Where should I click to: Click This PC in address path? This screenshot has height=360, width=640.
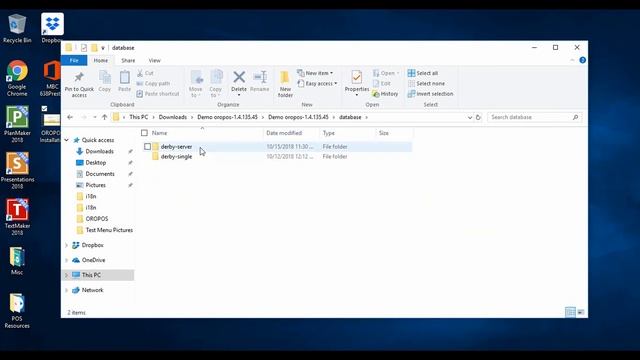(139, 117)
